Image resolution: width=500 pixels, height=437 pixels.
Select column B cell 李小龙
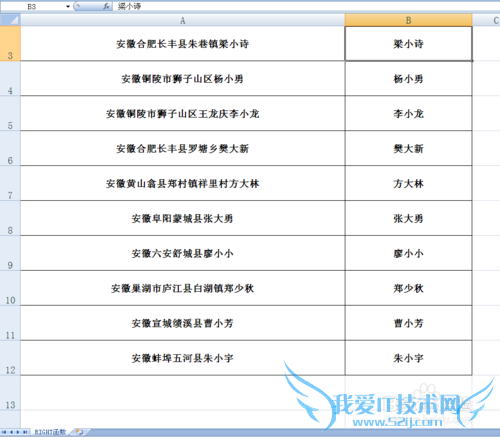pyautogui.click(x=408, y=114)
